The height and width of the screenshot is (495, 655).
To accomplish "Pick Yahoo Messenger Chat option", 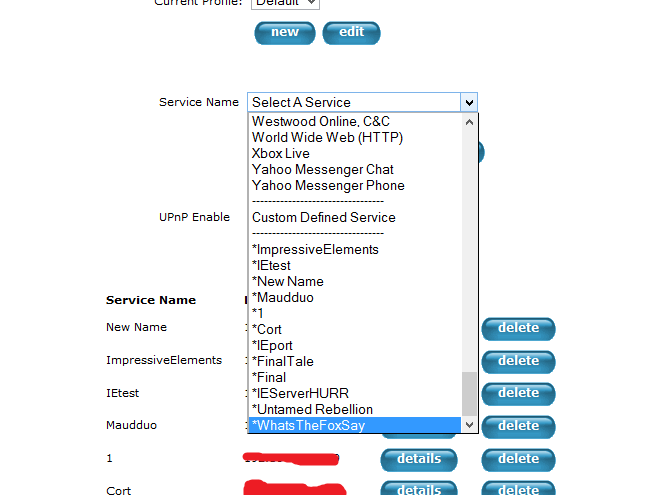I will click(355, 170).
